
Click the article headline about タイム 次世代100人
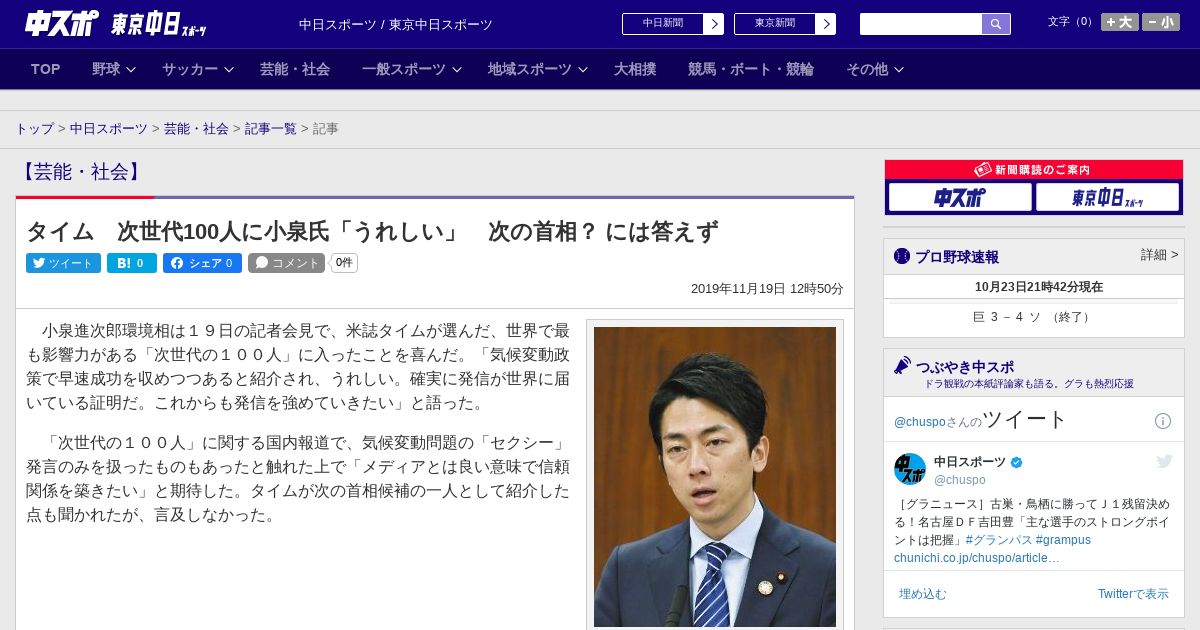372,232
